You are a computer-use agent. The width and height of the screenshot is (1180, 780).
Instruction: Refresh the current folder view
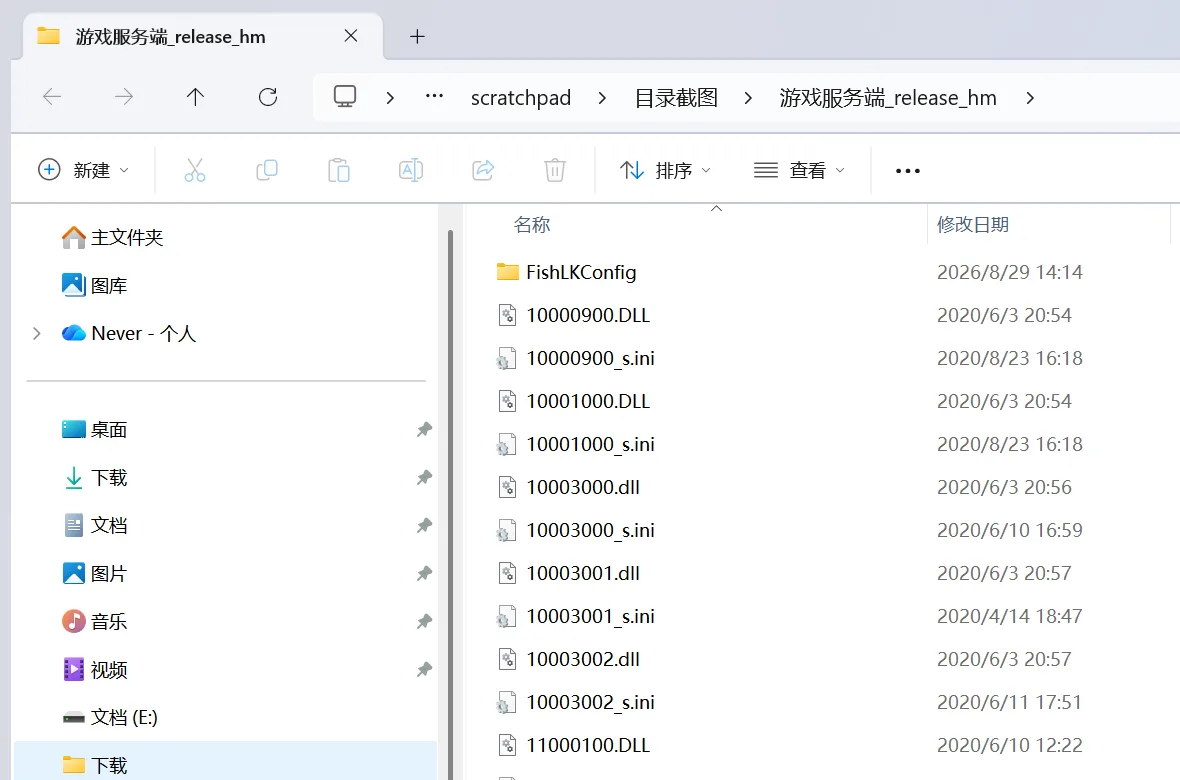pyautogui.click(x=268, y=96)
